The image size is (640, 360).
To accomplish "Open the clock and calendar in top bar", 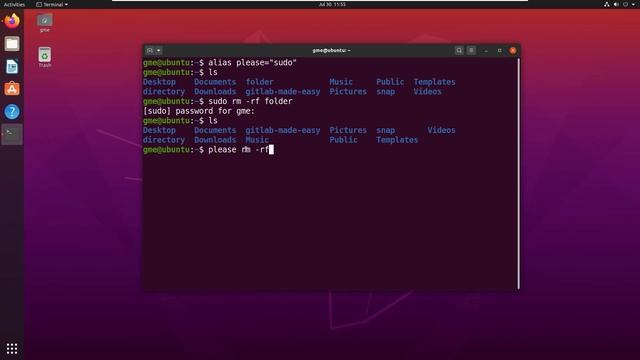I will 332,4.
